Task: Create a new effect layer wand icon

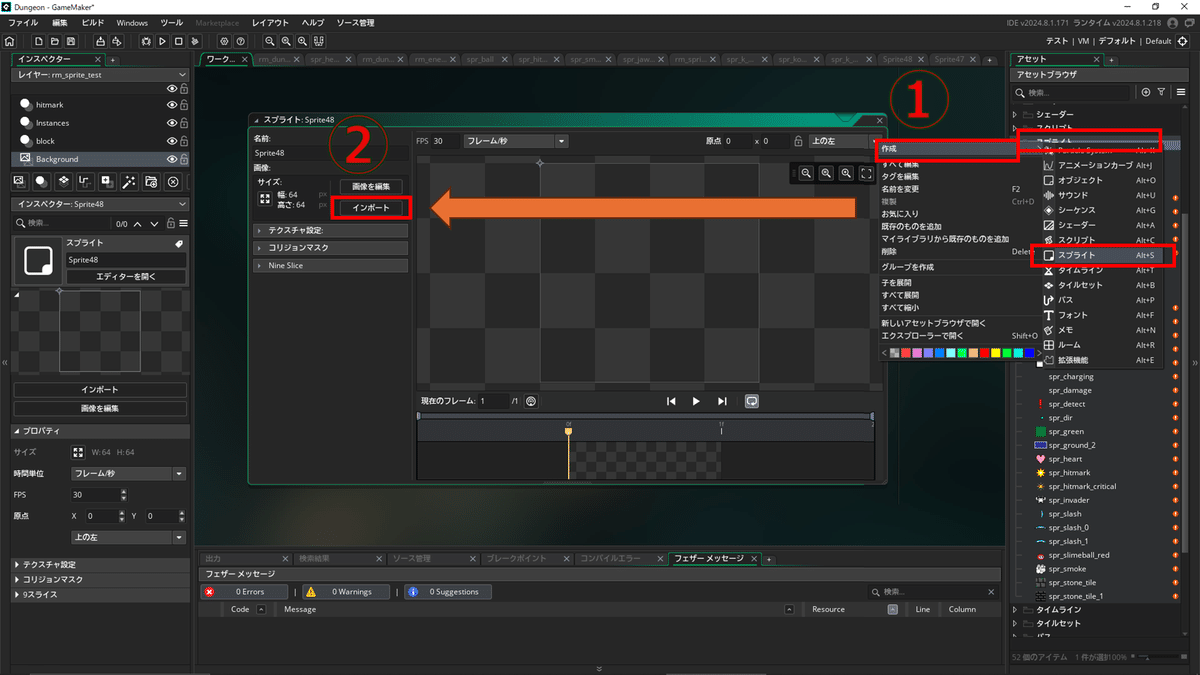Action: pos(128,181)
